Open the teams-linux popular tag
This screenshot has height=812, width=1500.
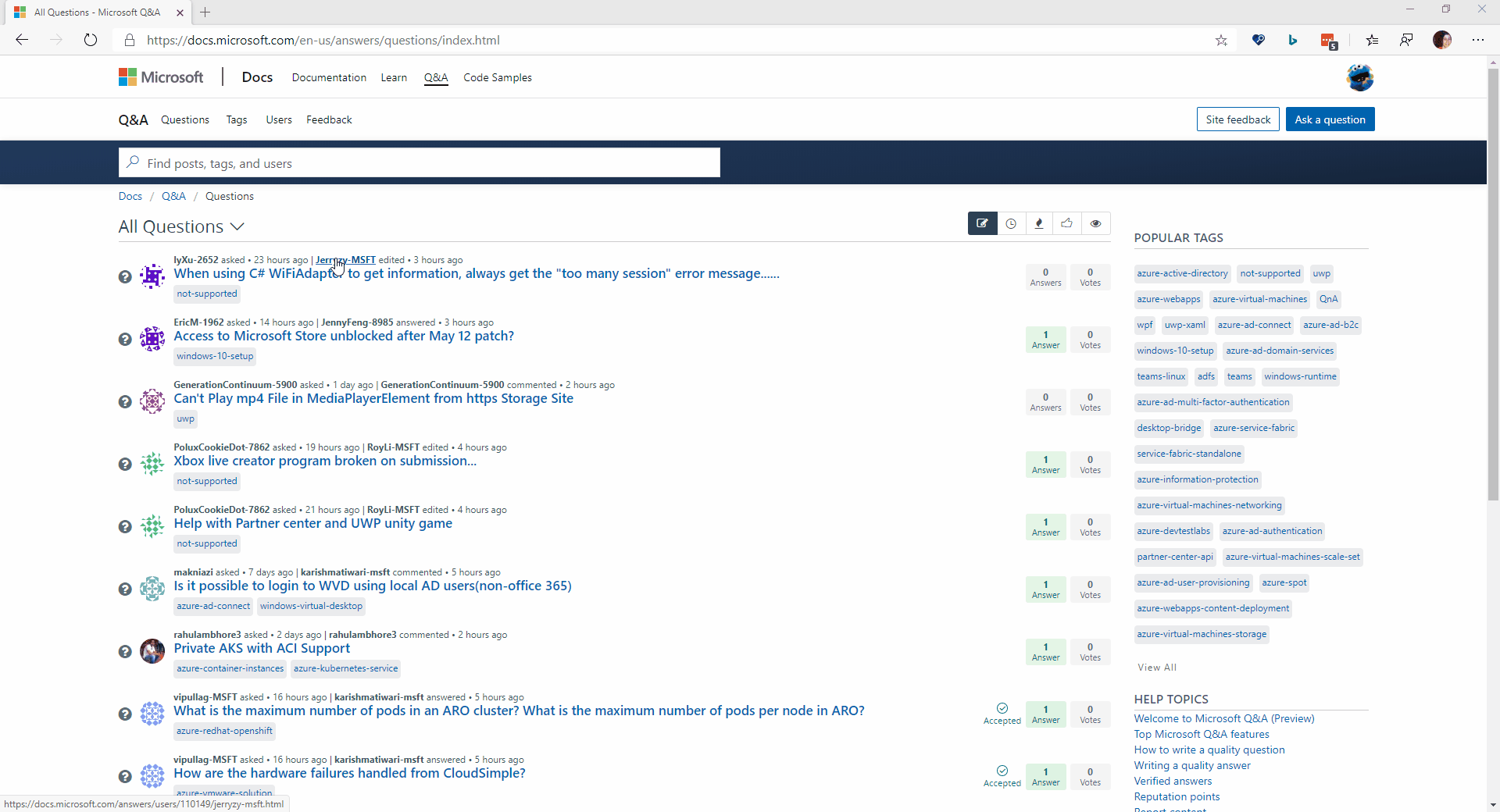point(1161,376)
